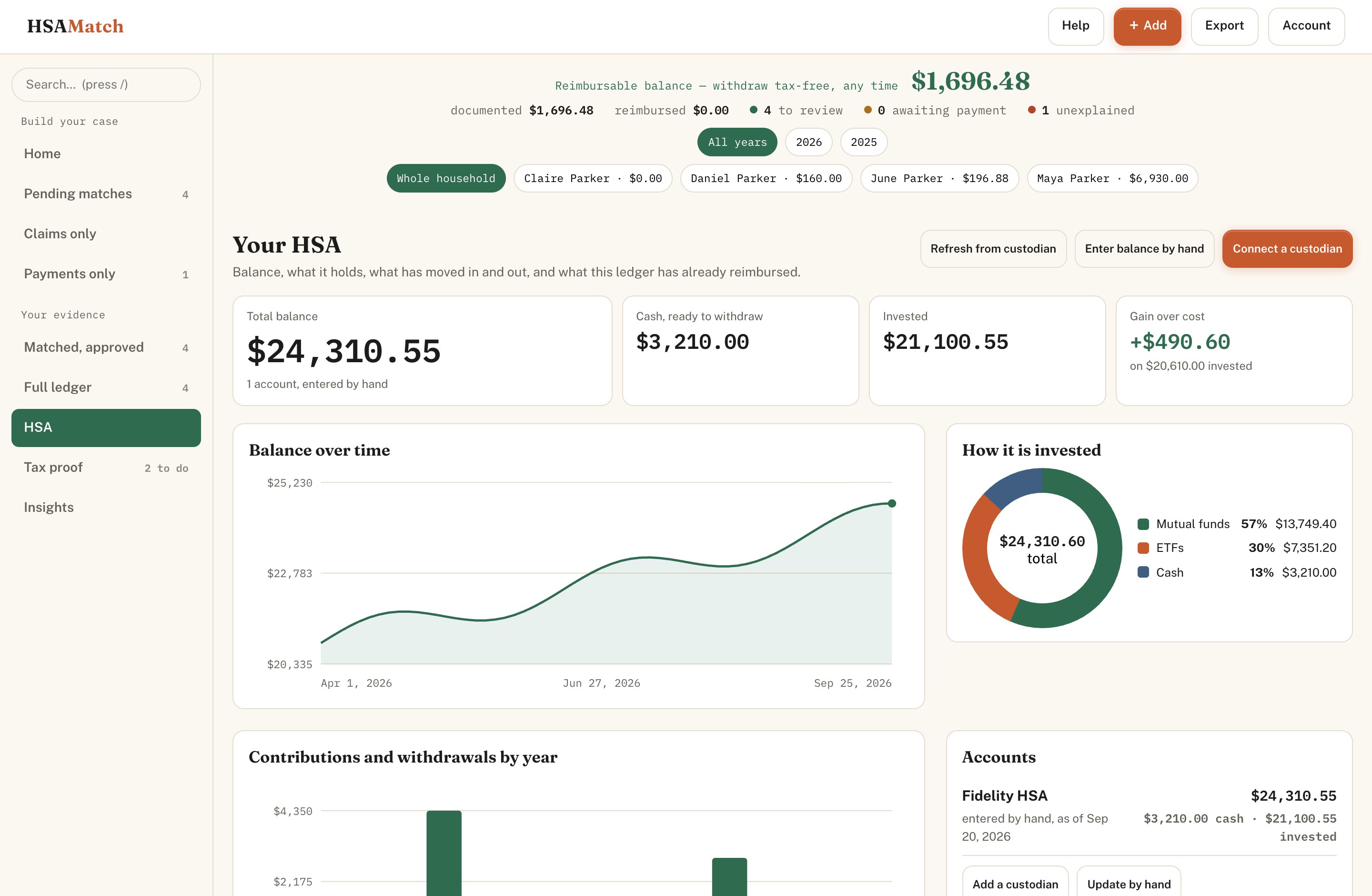Click the Mutual funds green swatch

coord(1143,524)
